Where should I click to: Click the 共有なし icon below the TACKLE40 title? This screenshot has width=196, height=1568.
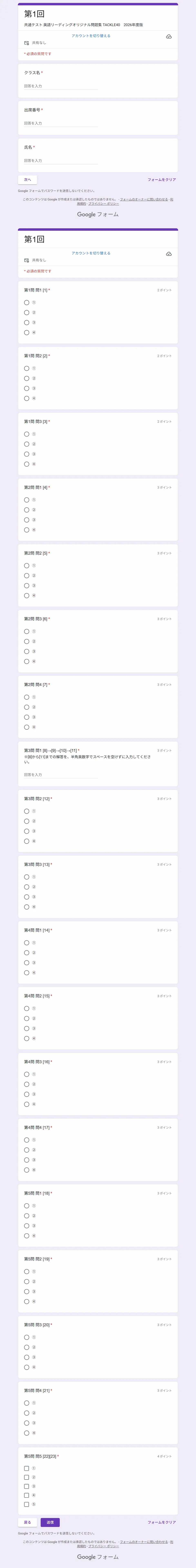pyautogui.click(x=26, y=43)
